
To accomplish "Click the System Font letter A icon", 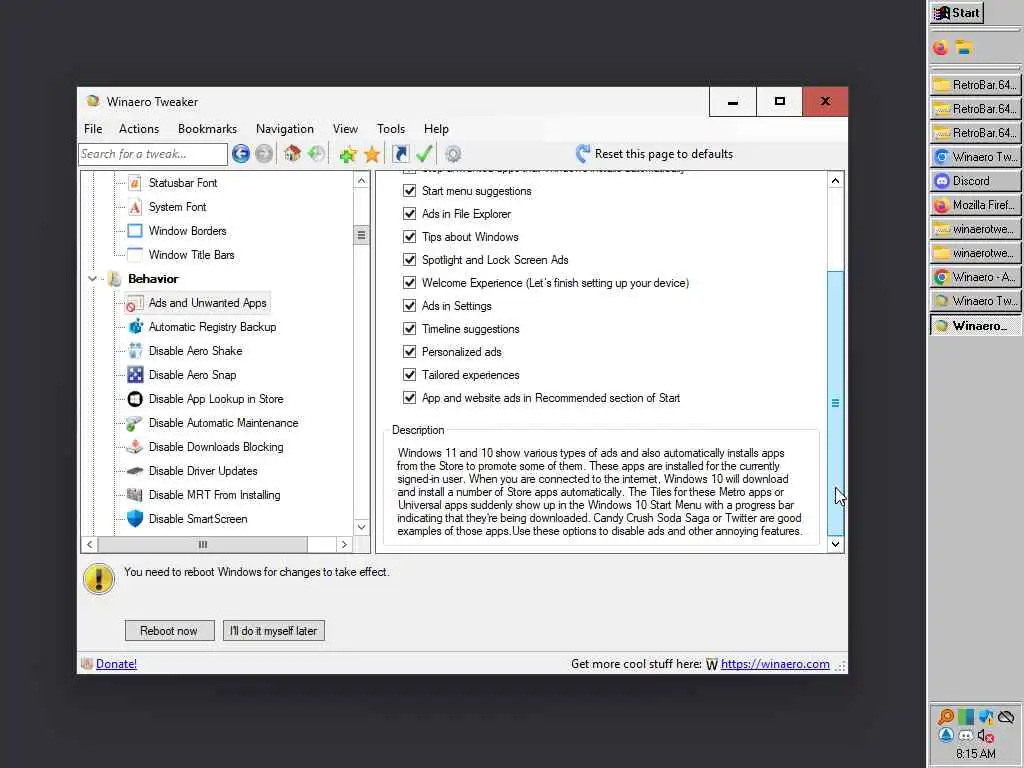I will click(x=135, y=207).
